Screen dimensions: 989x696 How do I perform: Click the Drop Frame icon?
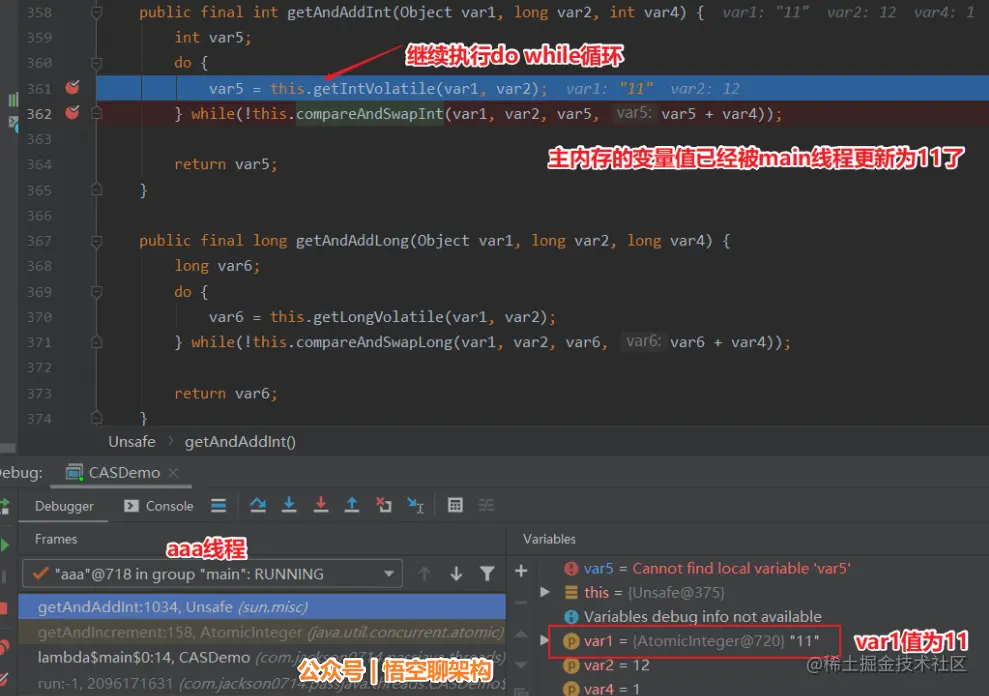[383, 505]
